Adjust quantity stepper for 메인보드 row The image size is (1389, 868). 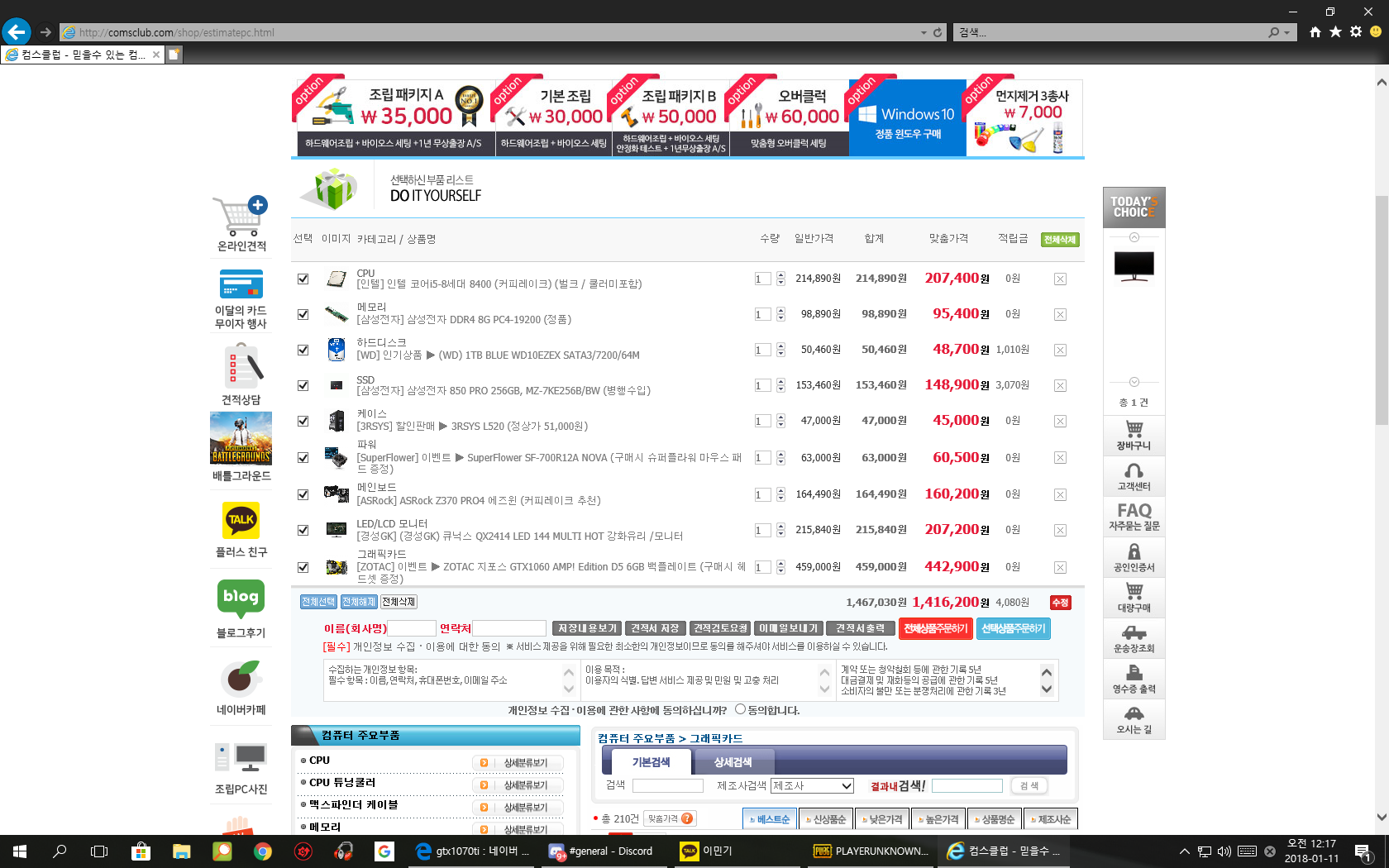pyautogui.click(x=780, y=495)
